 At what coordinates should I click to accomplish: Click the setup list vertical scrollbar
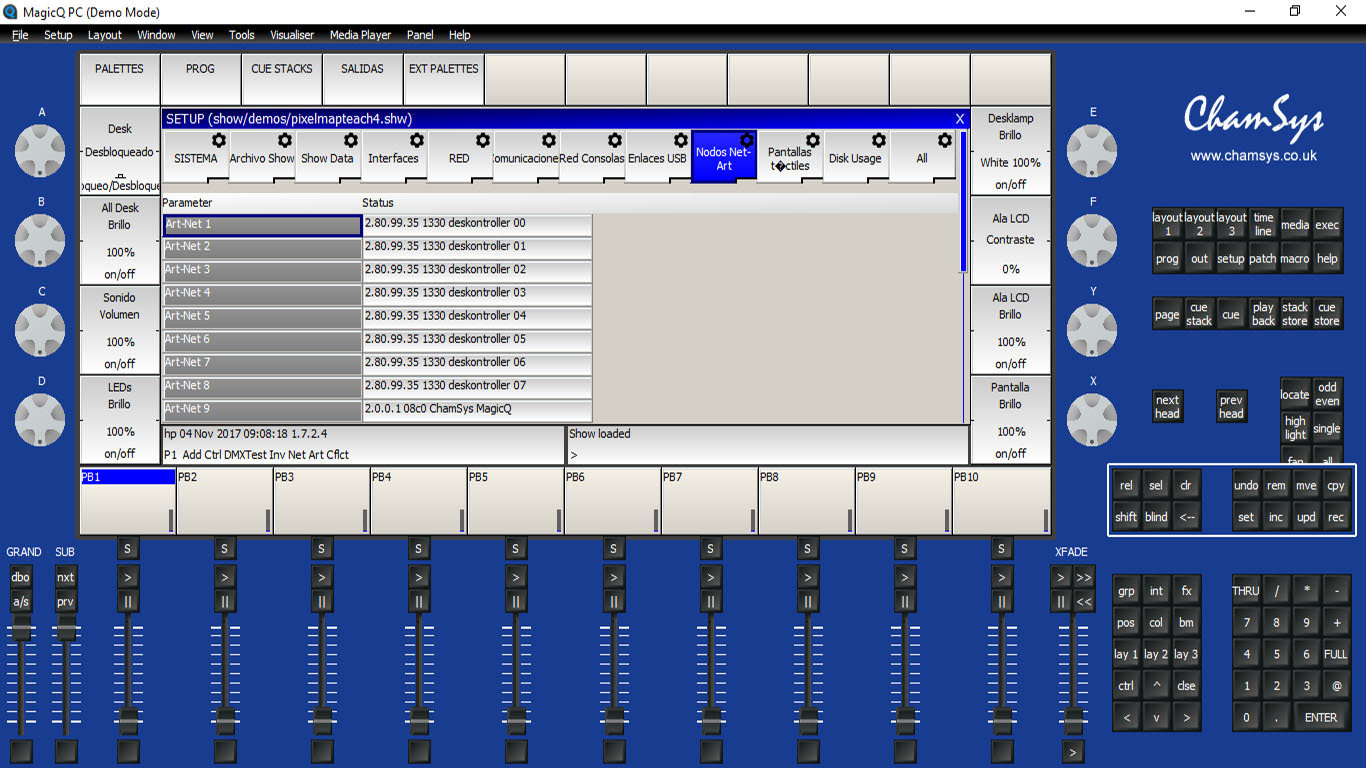[x=964, y=202]
